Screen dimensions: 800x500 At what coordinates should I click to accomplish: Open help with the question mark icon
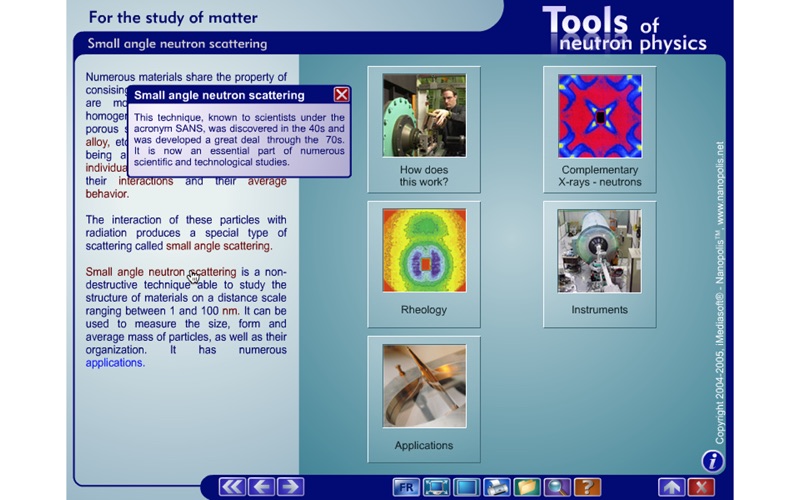(587, 487)
